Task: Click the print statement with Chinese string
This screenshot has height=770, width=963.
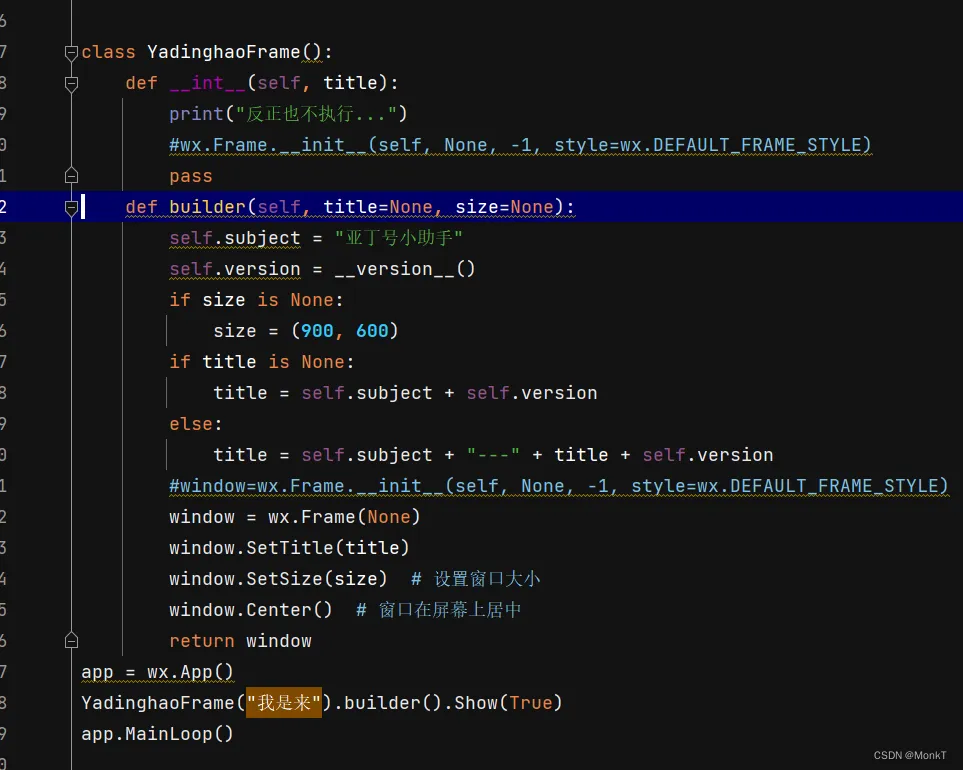Action: coord(288,114)
